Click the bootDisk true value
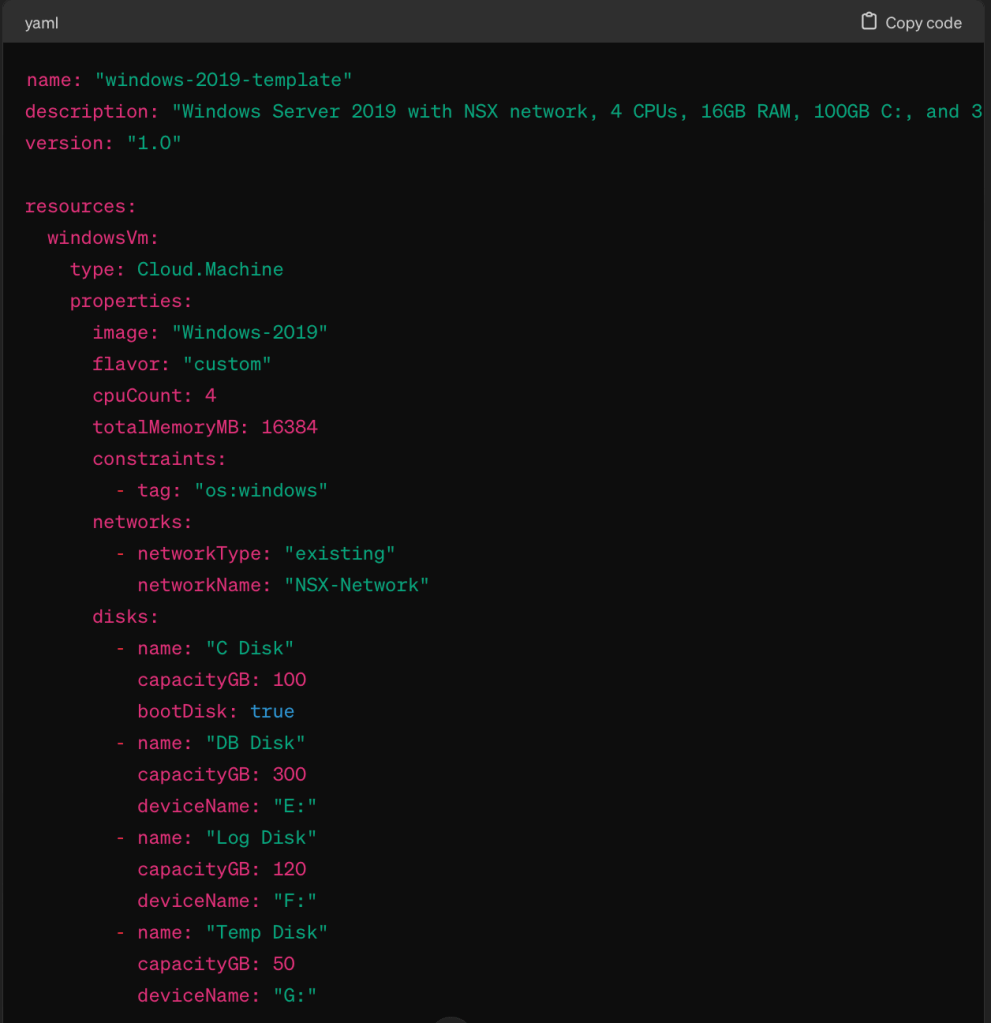The height and width of the screenshot is (1023, 991). [272, 712]
